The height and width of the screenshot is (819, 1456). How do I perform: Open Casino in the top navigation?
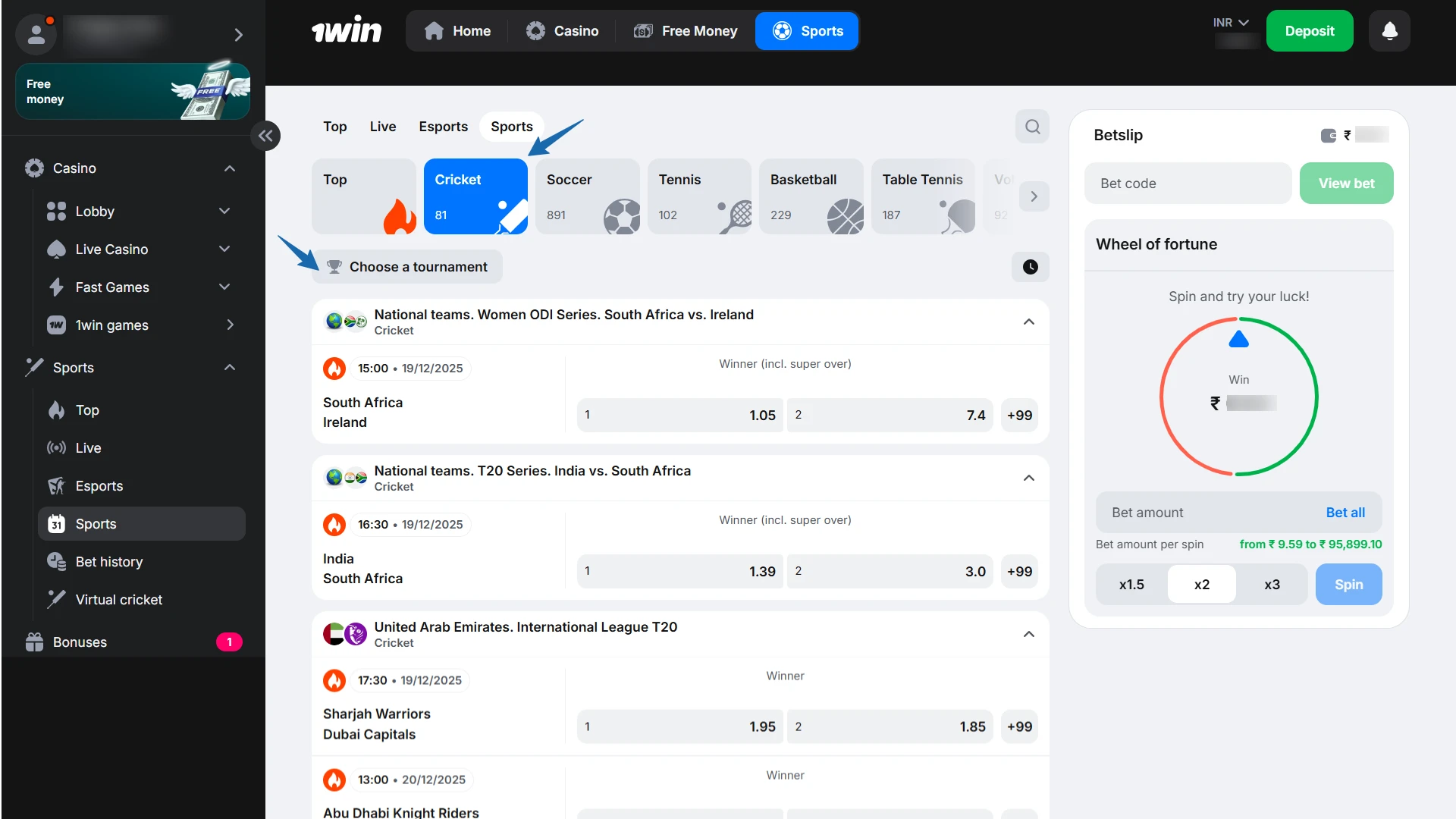click(562, 31)
